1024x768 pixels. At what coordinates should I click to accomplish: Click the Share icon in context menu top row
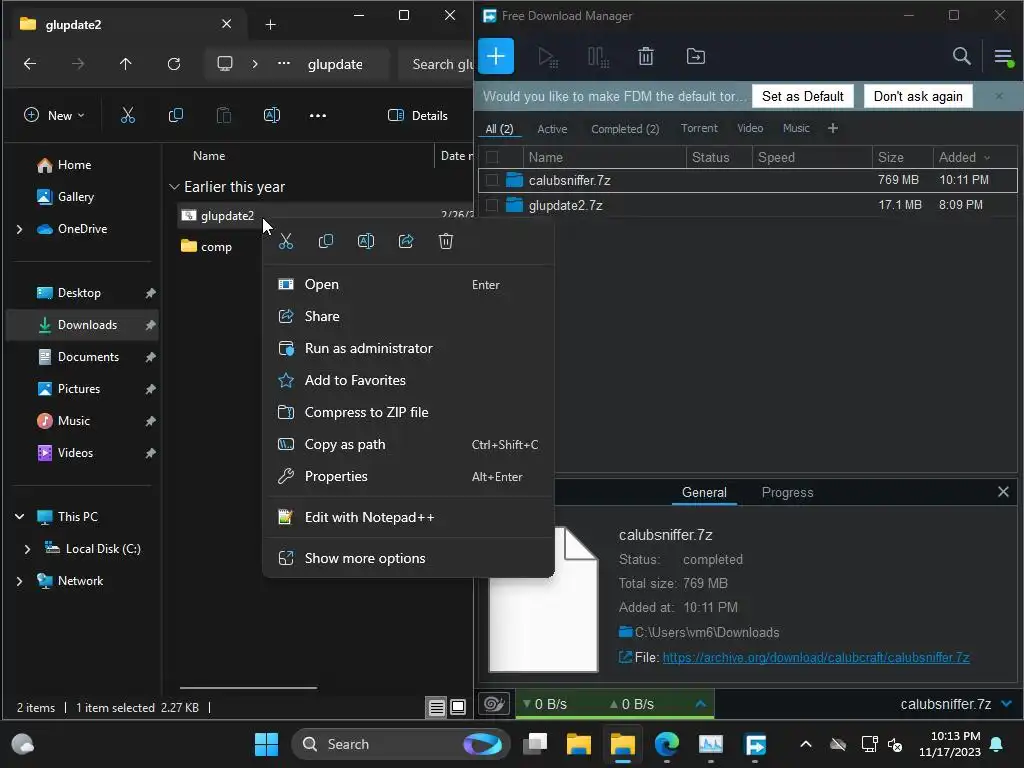click(x=406, y=242)
